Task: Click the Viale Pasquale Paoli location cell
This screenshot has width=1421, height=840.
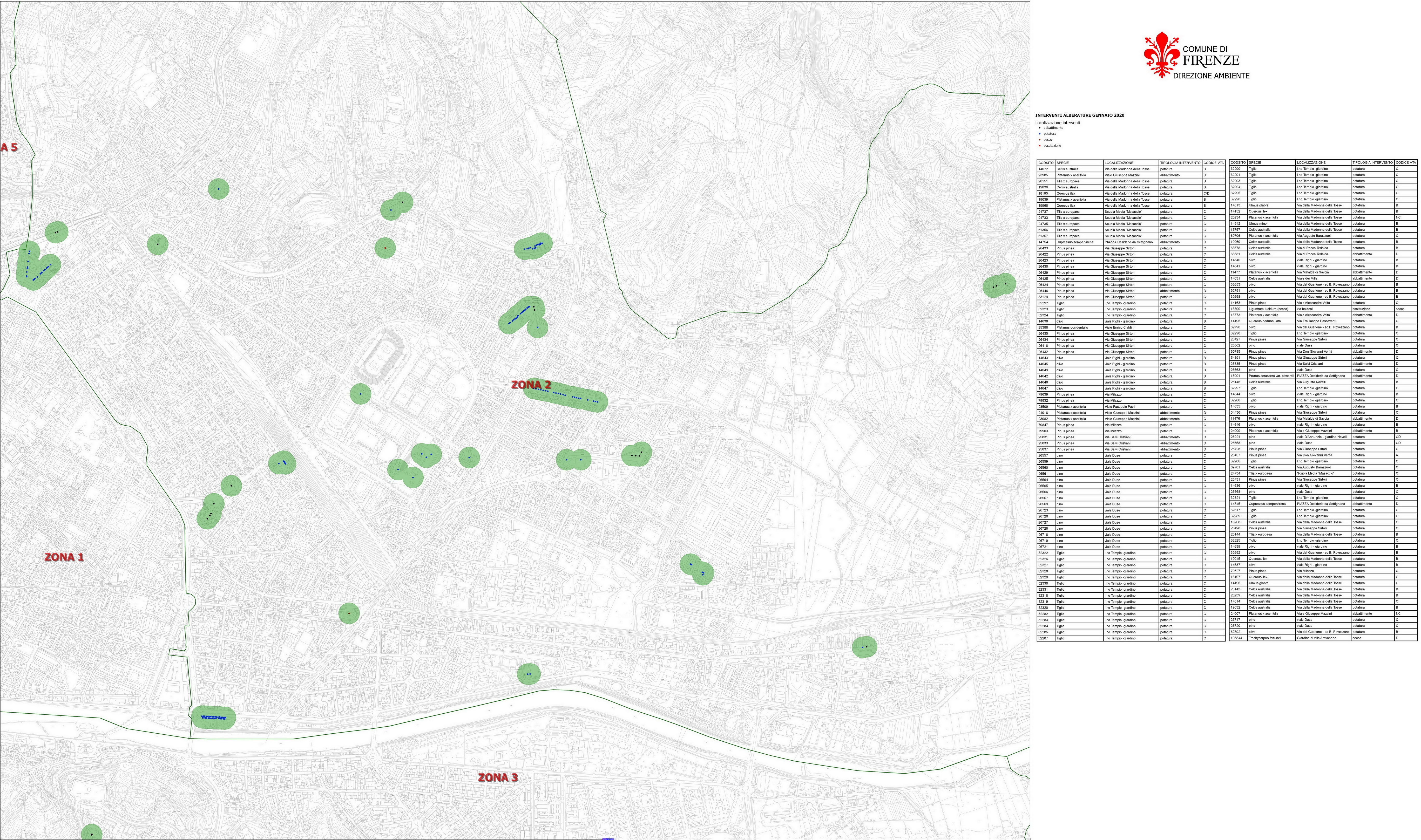Action: click(1131, 407)
